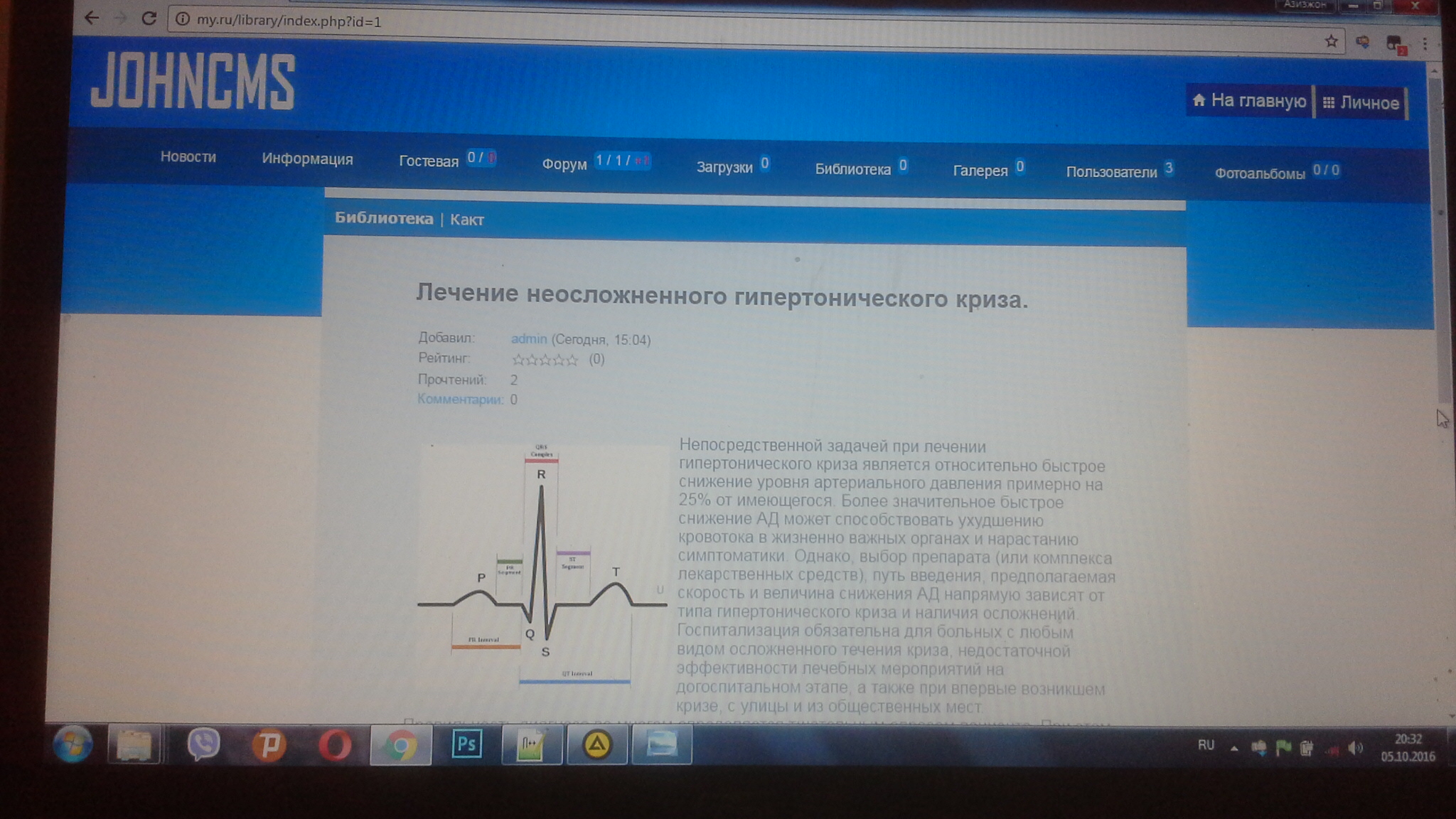The image size is (1456, 819).
Task: Click the browser back arrow
Action: [92, 18]
